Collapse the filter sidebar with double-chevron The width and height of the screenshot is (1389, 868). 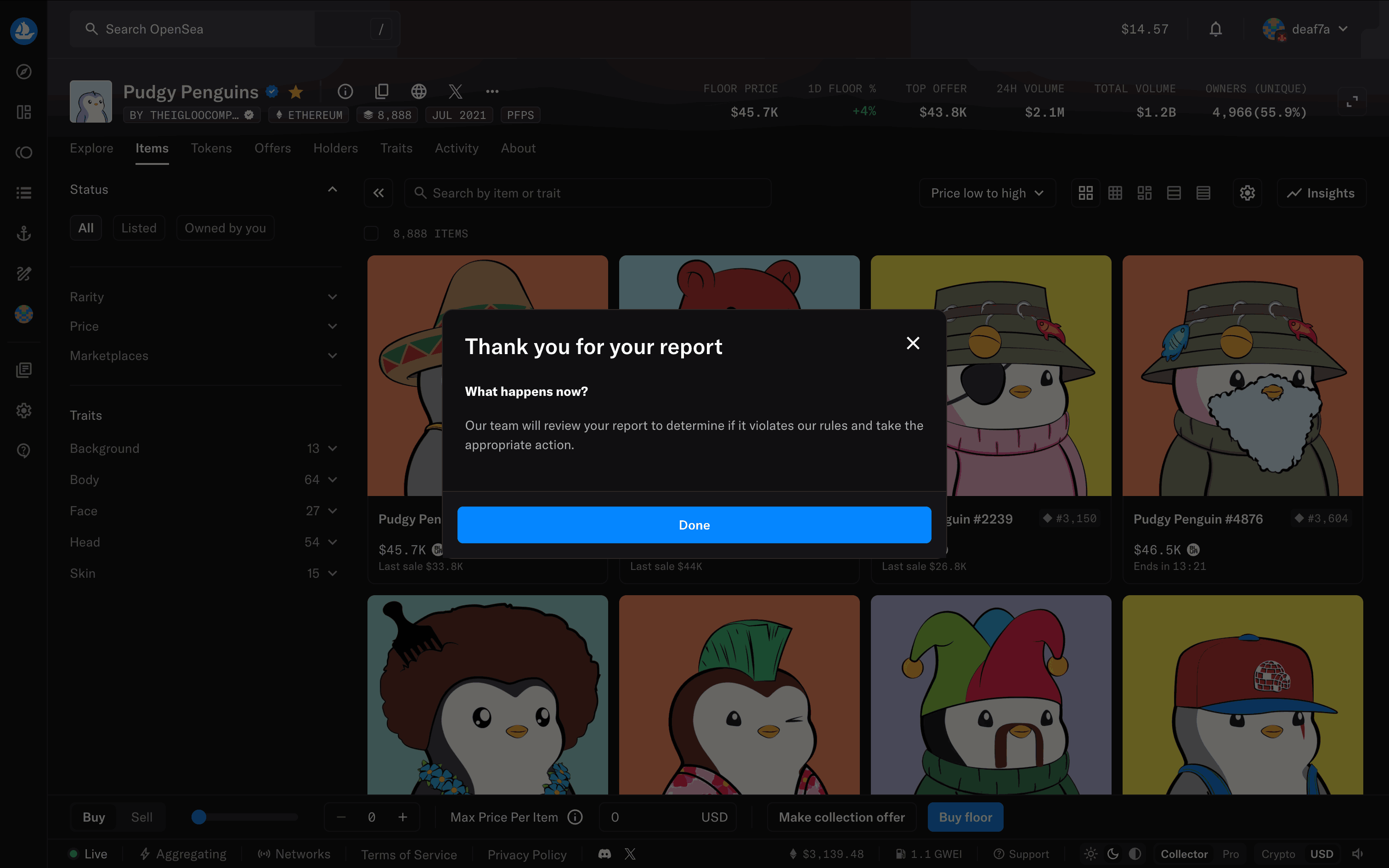(378, 193)
